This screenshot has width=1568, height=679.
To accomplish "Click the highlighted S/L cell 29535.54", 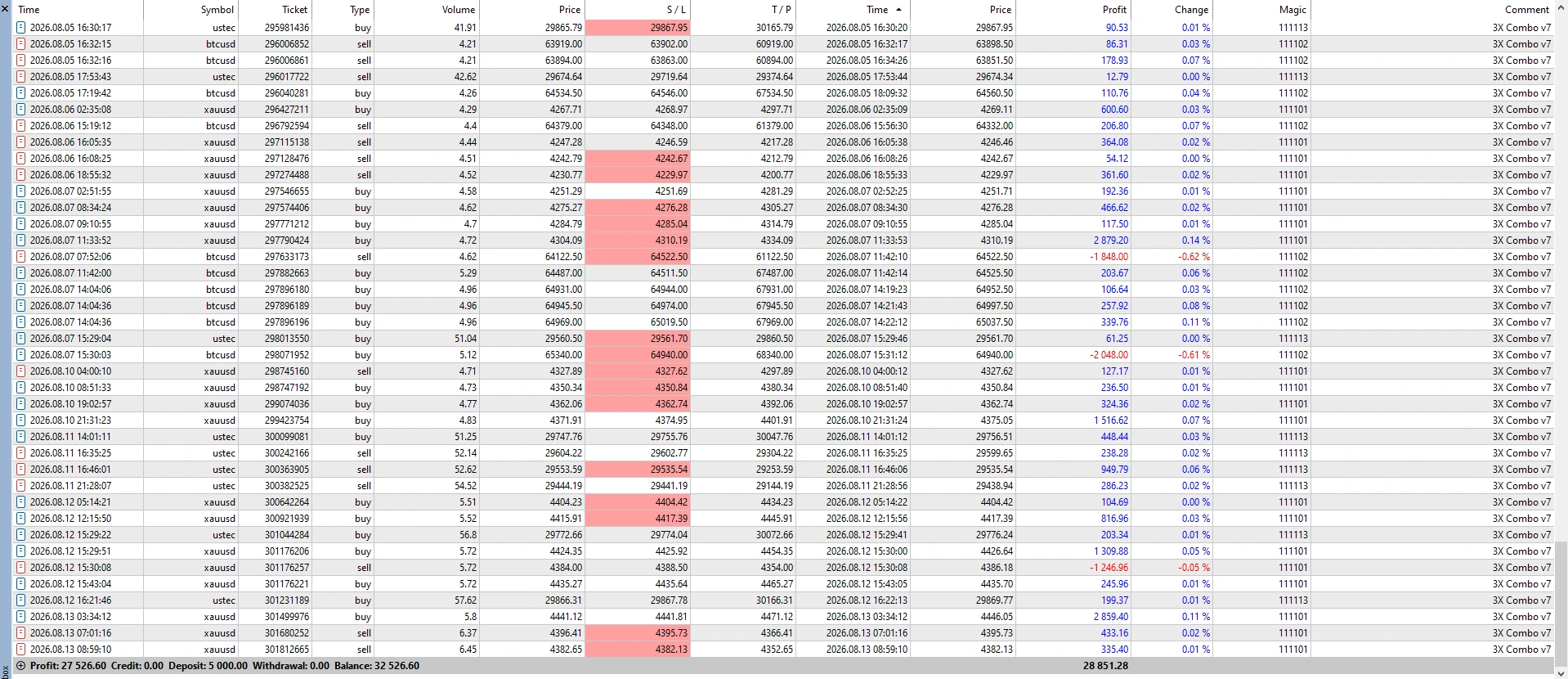I will coord(638,470).
